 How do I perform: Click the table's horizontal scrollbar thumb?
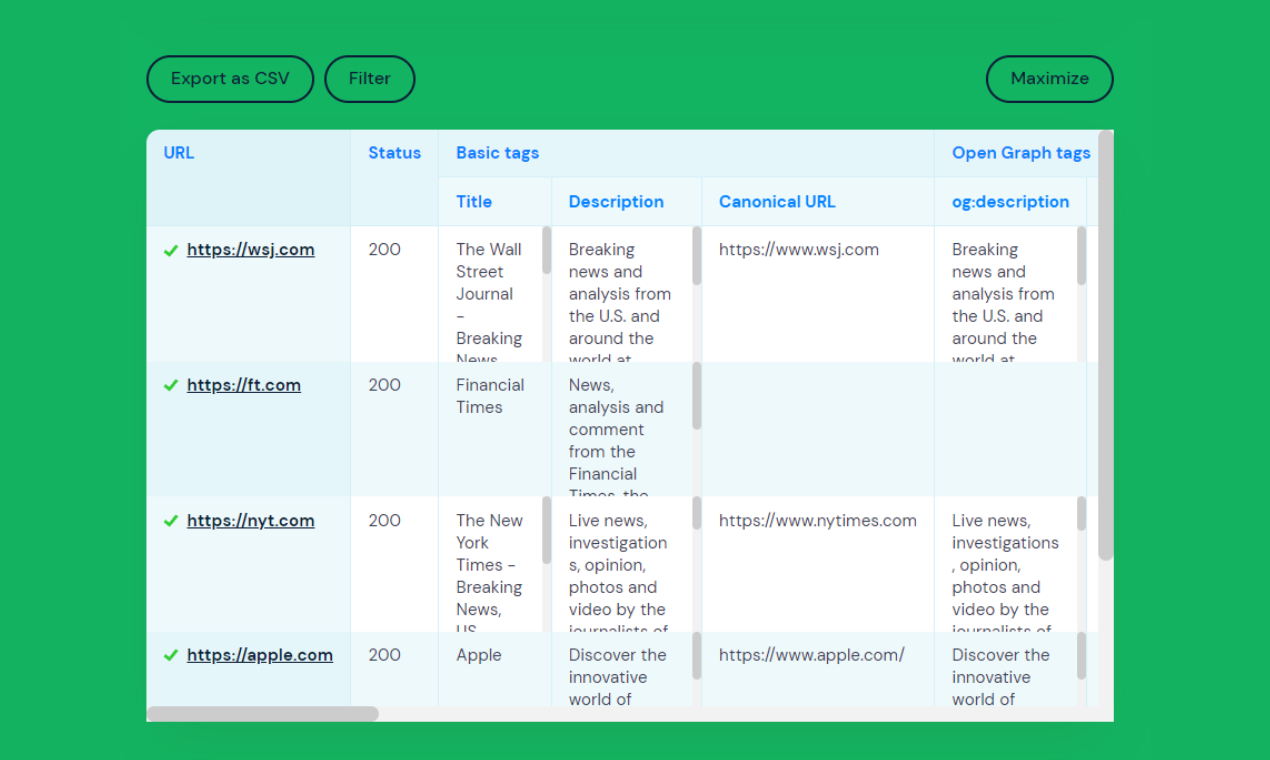pyautogui.click(x=263, y=714)
